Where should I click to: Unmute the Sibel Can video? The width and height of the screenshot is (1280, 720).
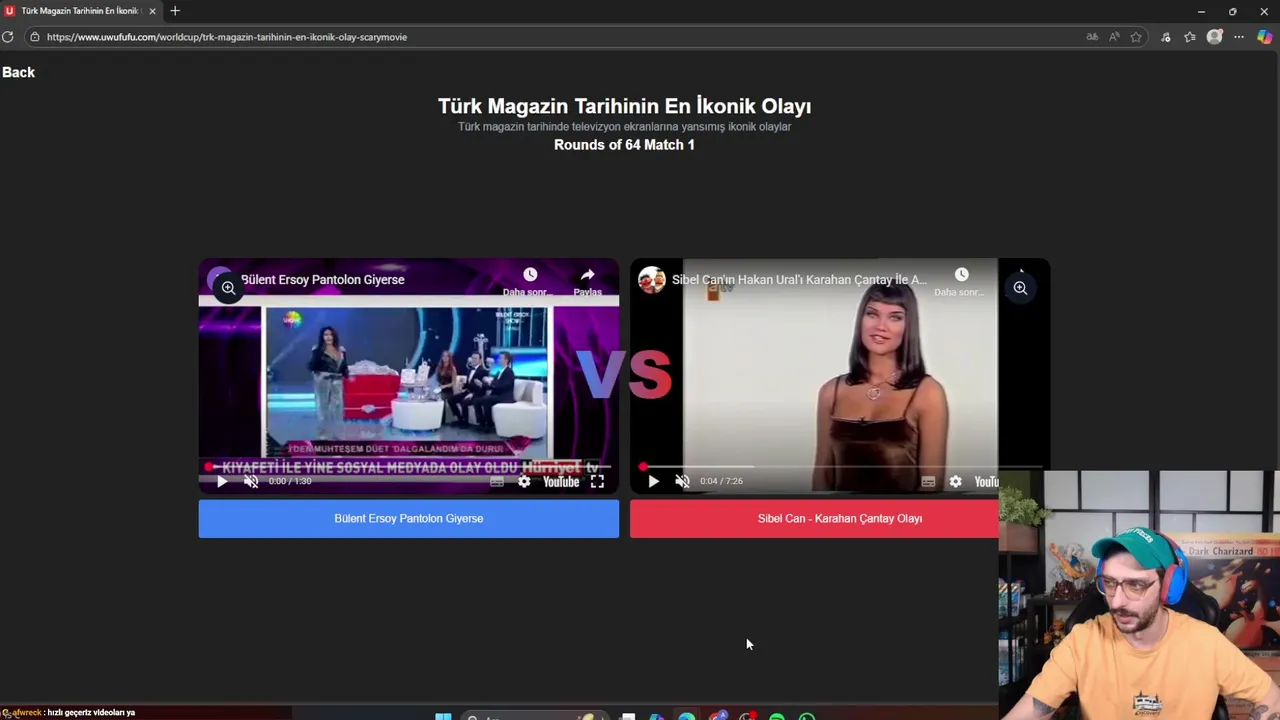pyautogui.click(x=682, y=481)
